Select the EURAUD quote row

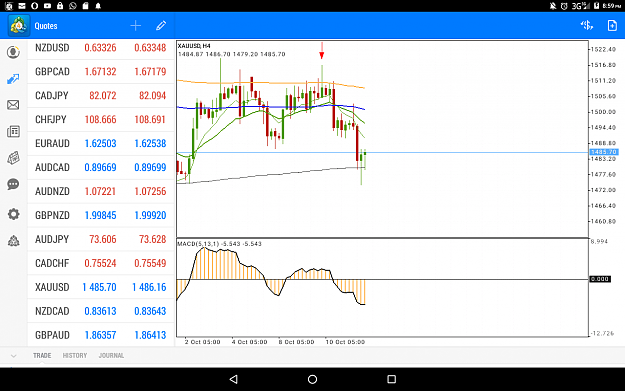[x=101, y=143]
